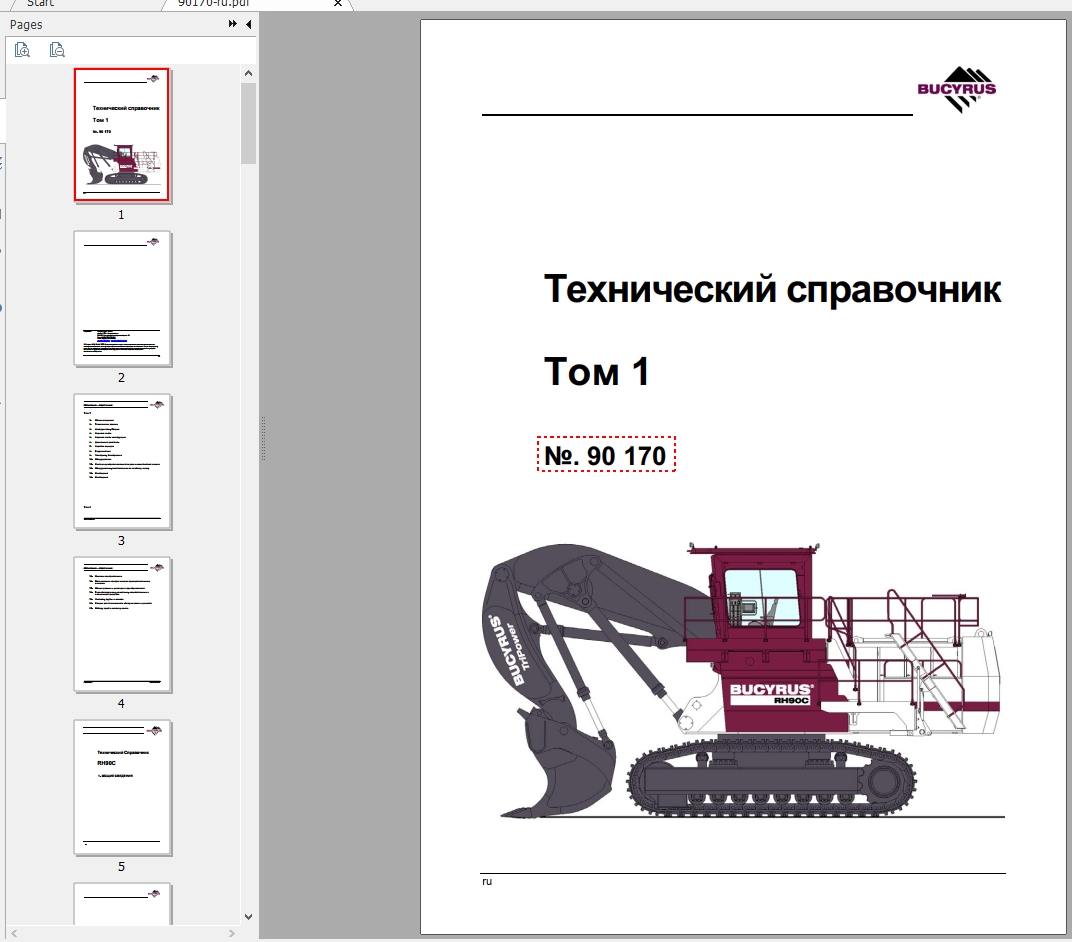1072x942 pixels.
Task: Click the ru language label on the cover page
Action: point(486,881)
